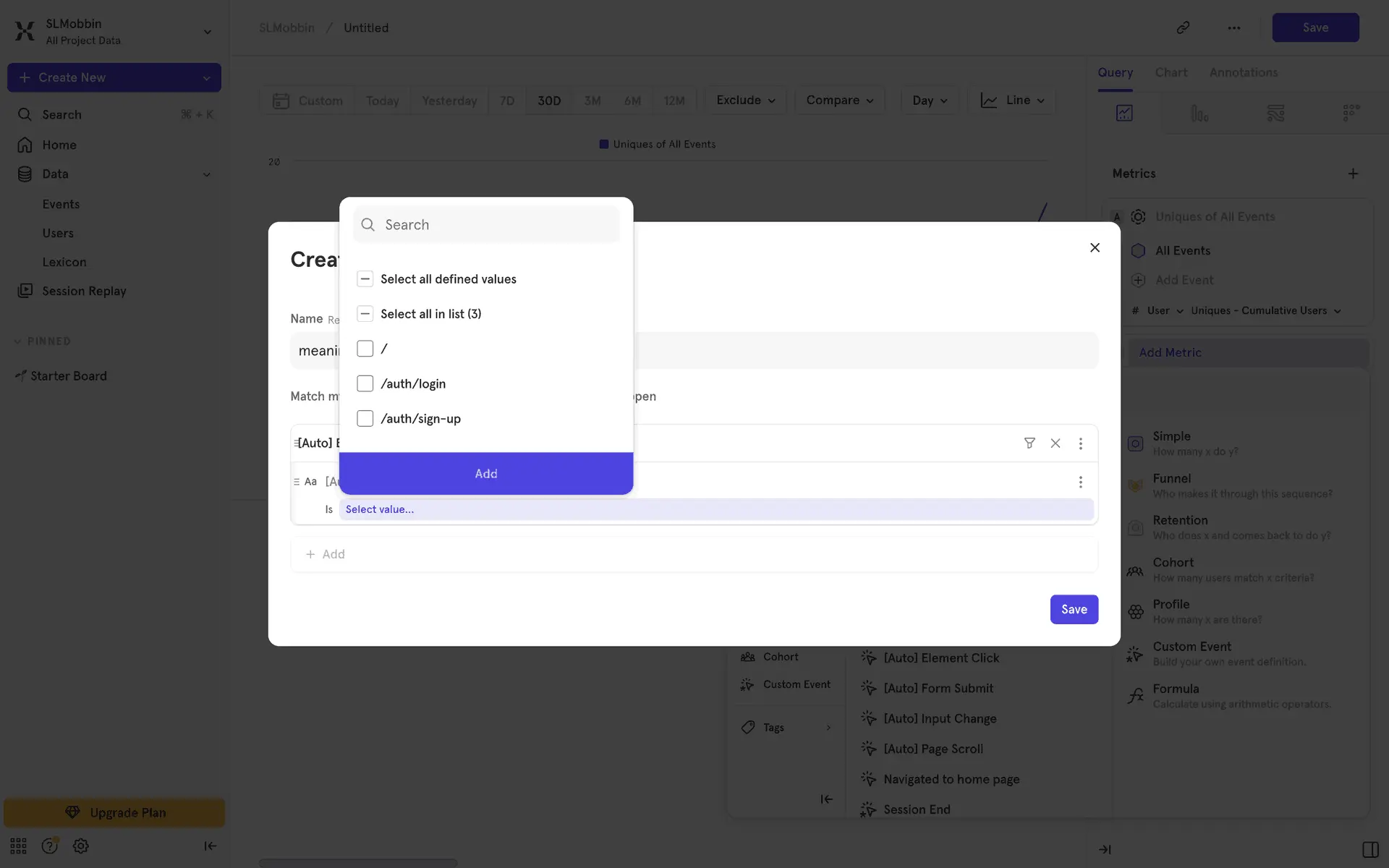Open the help question mark icon

click(49, 846)
